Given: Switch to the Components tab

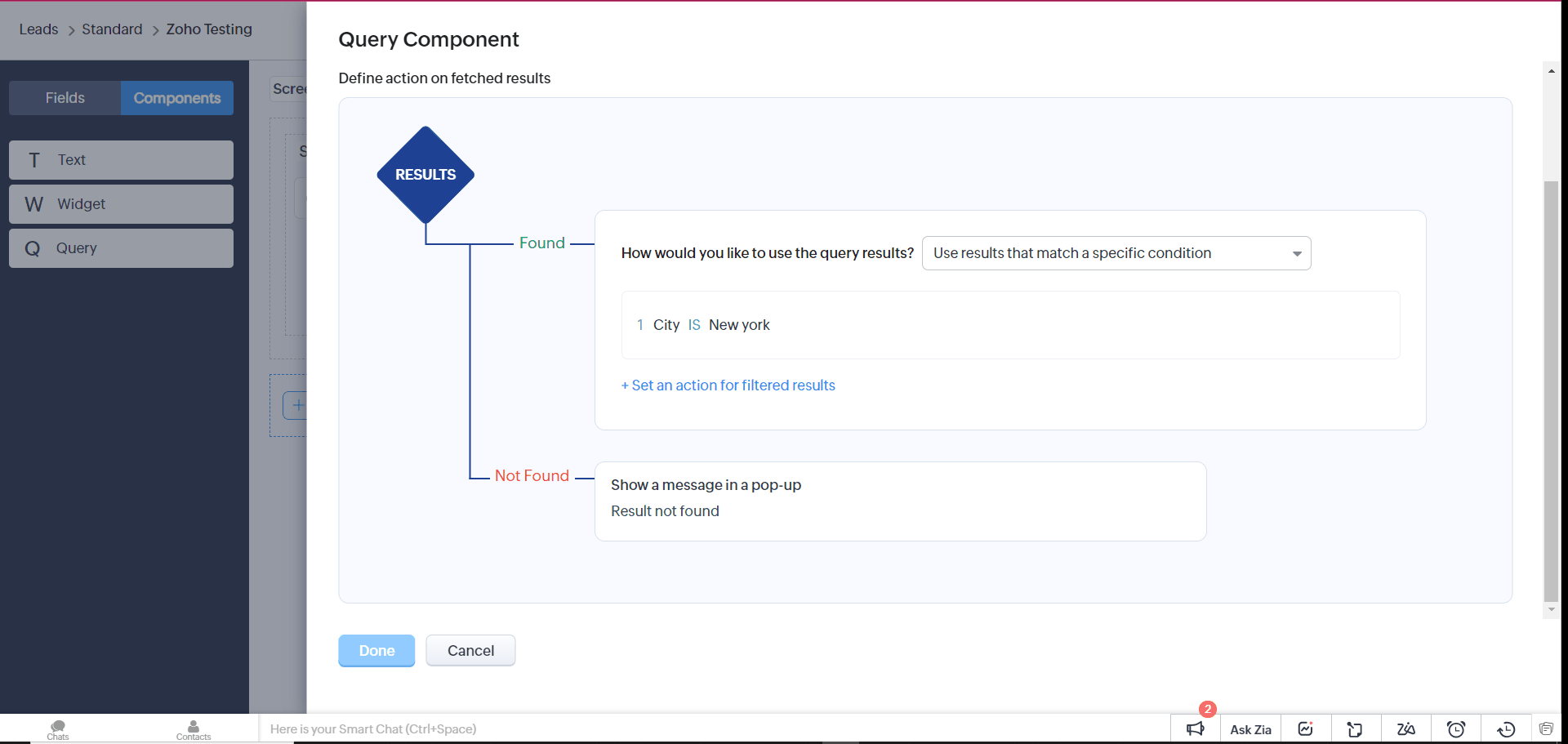Looking at the screenshot, I should pyautogui.click(x=177, y=98).
